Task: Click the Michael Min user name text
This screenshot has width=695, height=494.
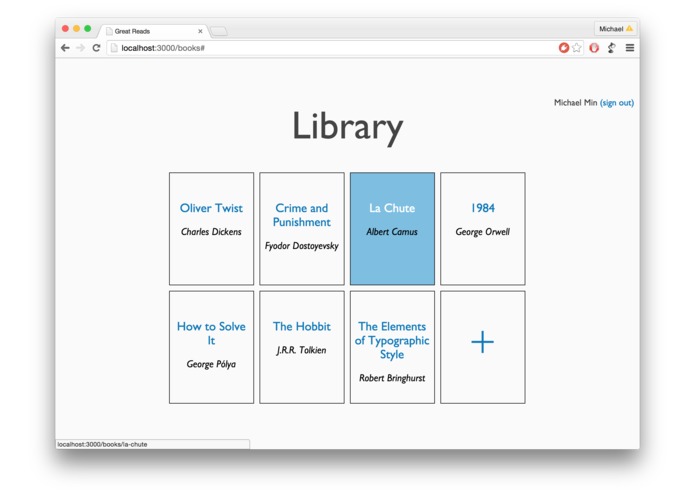Action: (575, 103)
